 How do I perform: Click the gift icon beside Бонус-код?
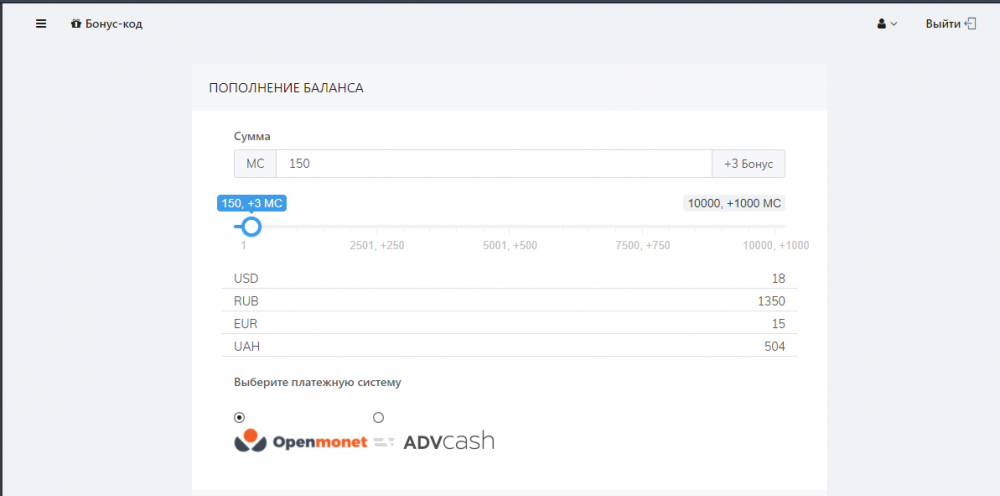[76, 24]
